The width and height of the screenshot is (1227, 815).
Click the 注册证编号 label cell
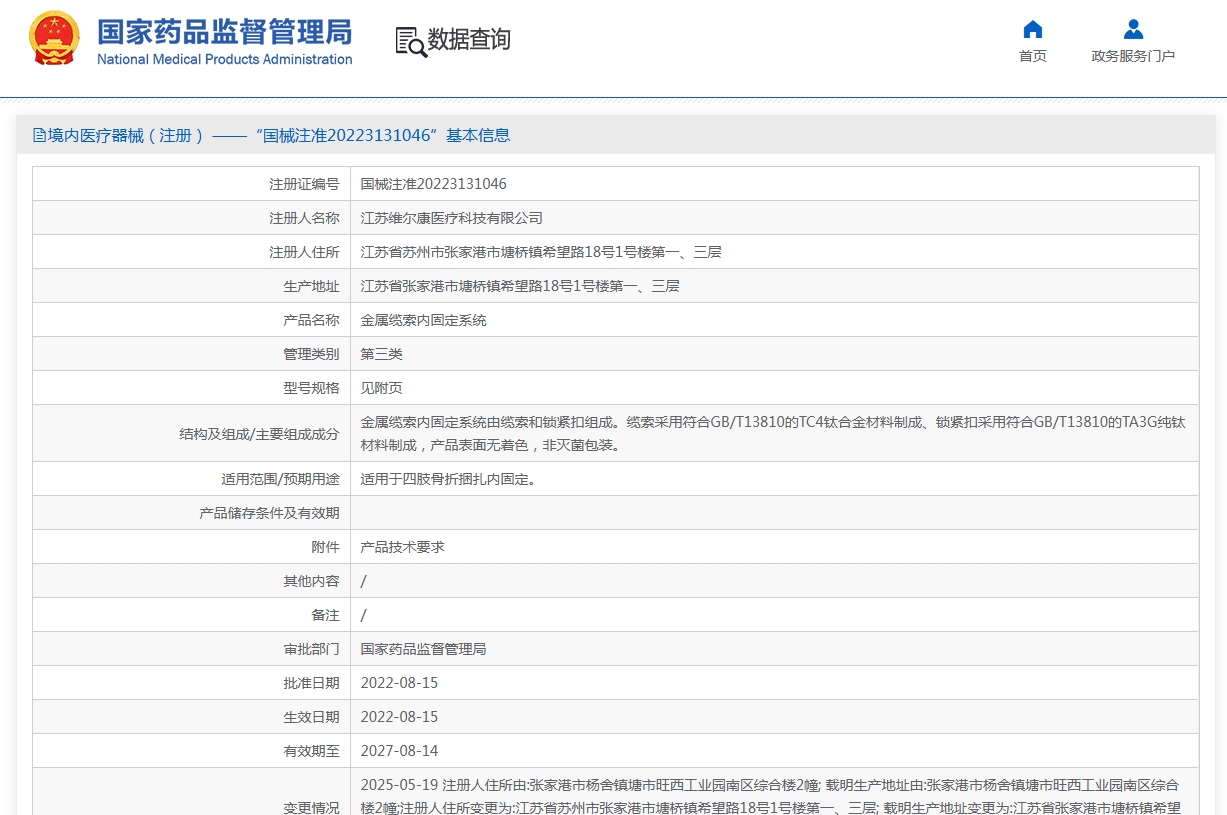click(x=192, y=184)
